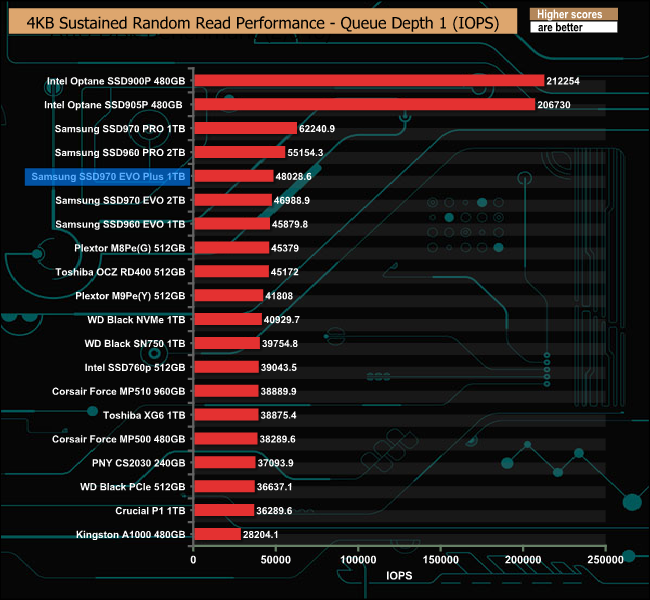Select the WD Black NVMe 1TB label

[x=136, y=320]
